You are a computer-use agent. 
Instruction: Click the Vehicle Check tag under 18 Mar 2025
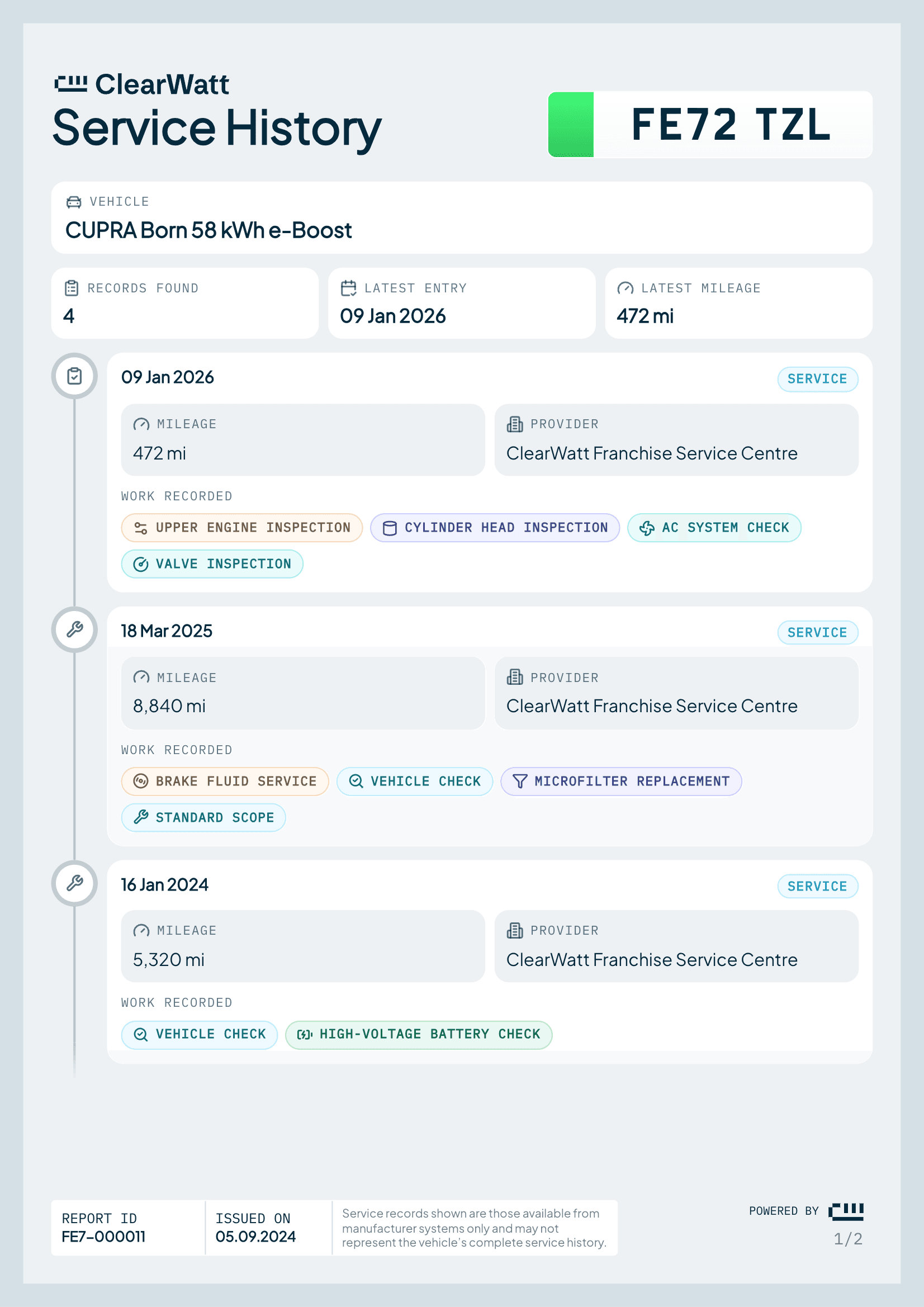click(x=414, y=782)
